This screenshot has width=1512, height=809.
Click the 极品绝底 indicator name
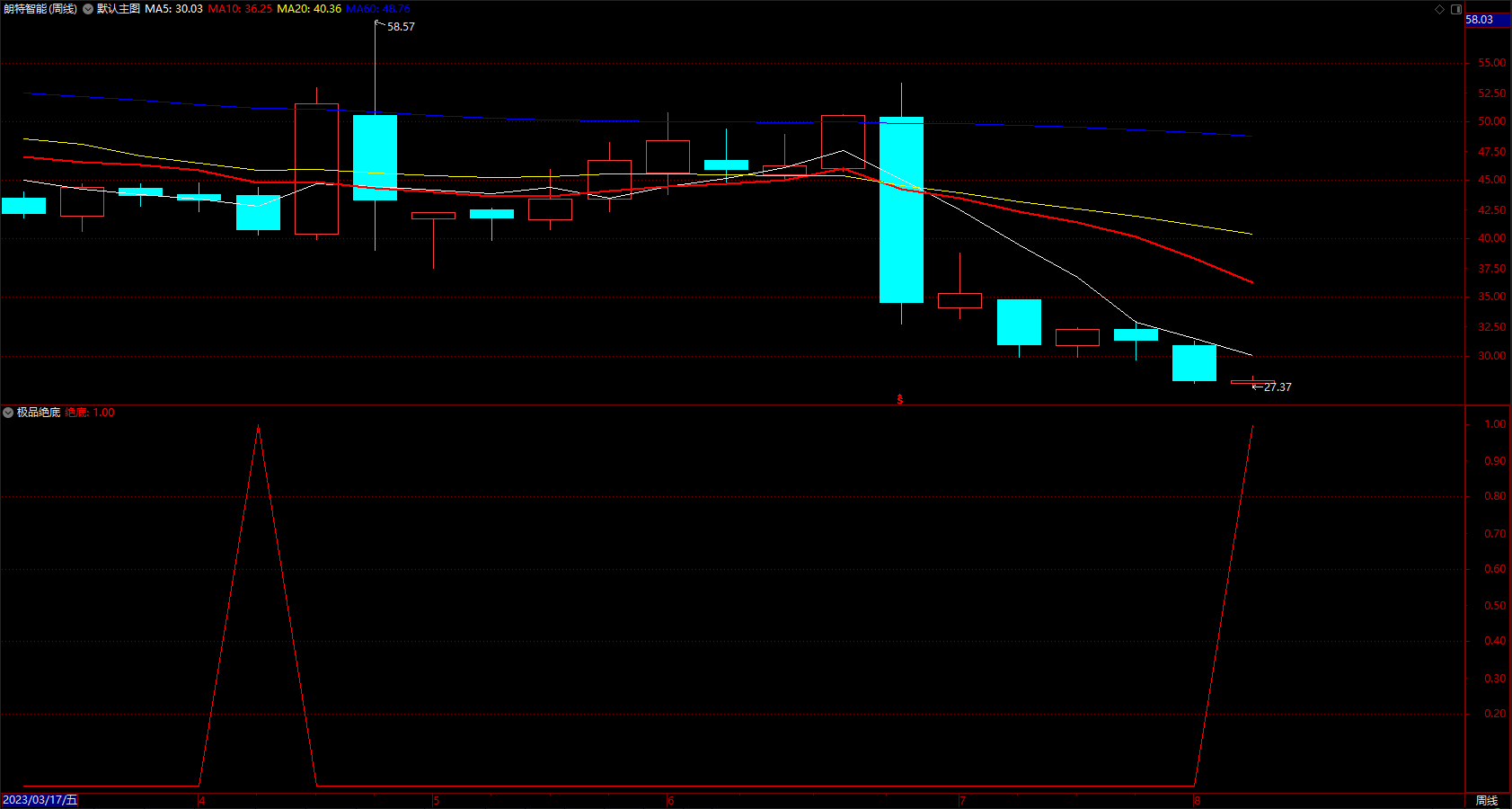39,413
